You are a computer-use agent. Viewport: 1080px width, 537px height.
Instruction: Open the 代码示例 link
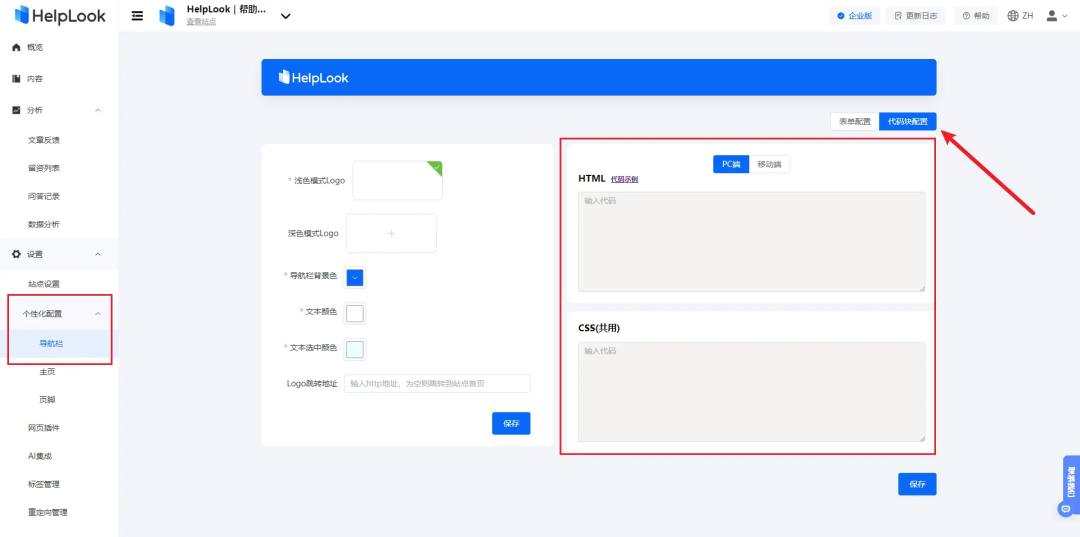pyautogui.click(x=624, y=179)
